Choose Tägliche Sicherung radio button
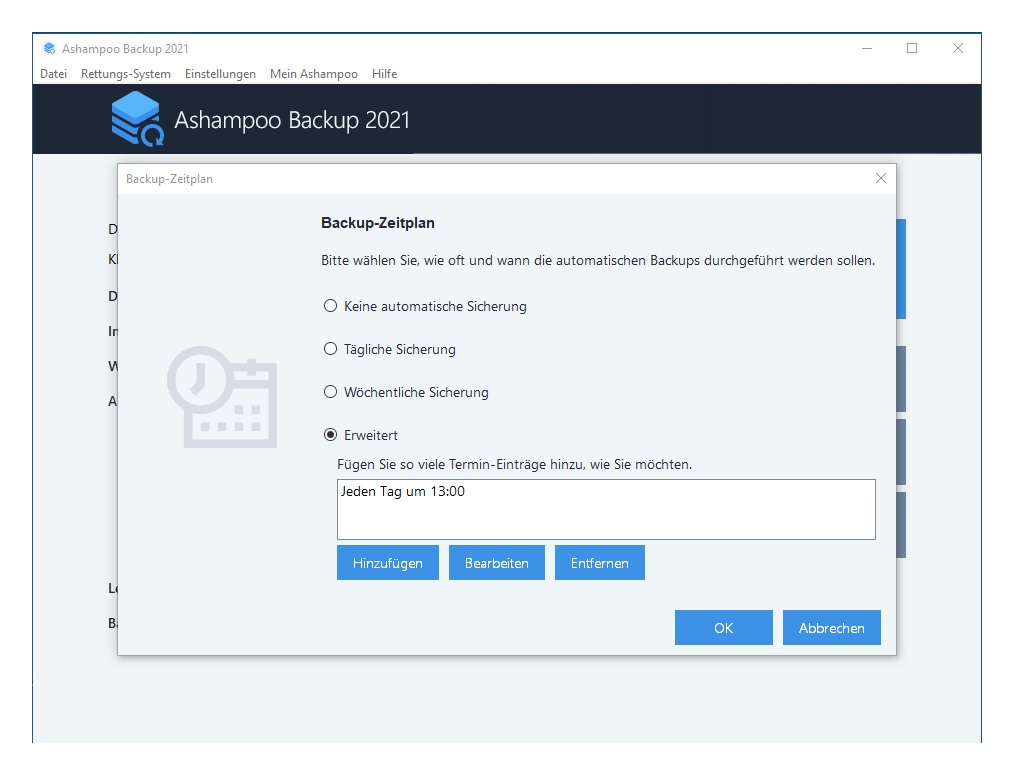1014x775 pixels. pos(330,349)
